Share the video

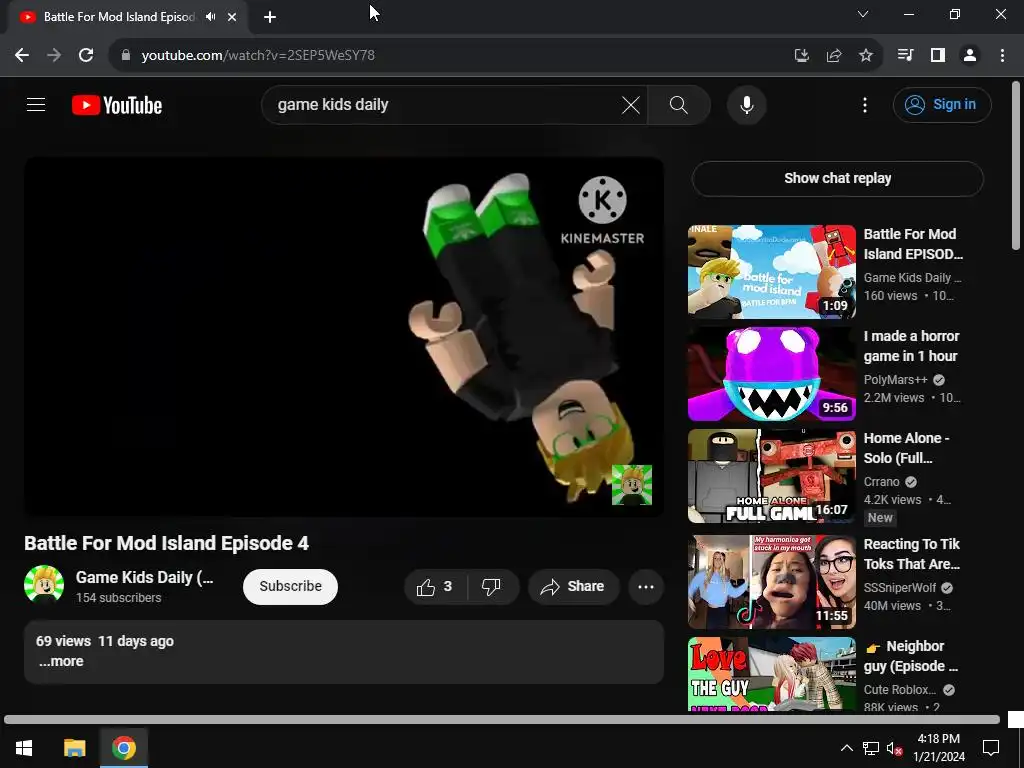coord(573,586)
